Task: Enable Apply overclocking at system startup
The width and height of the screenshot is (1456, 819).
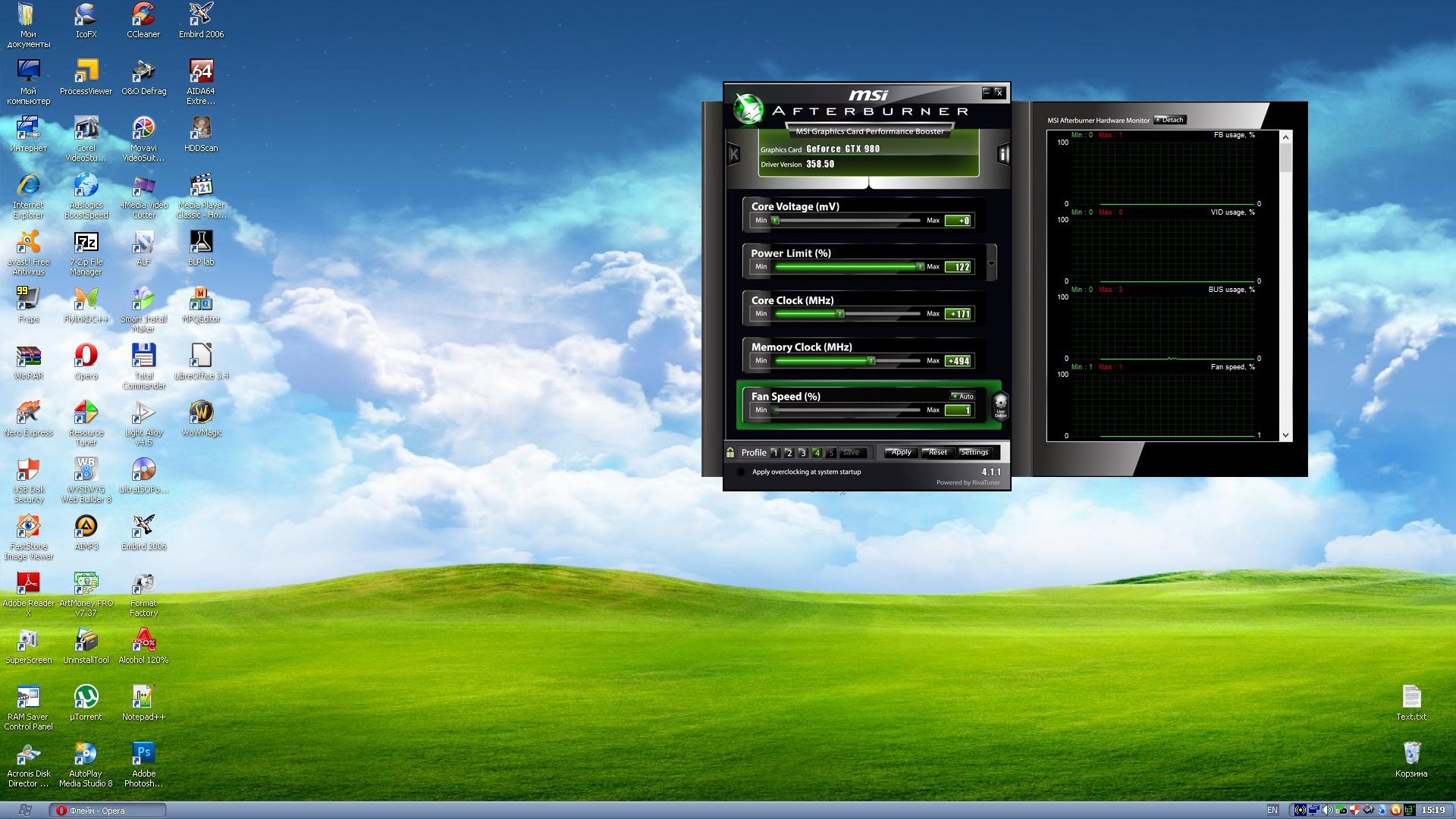Action: tap(741, 472)
